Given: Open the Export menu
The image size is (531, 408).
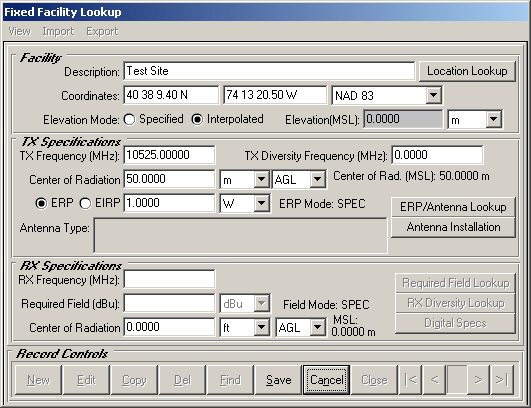Looking at the screenshot, I should point(102,31).
